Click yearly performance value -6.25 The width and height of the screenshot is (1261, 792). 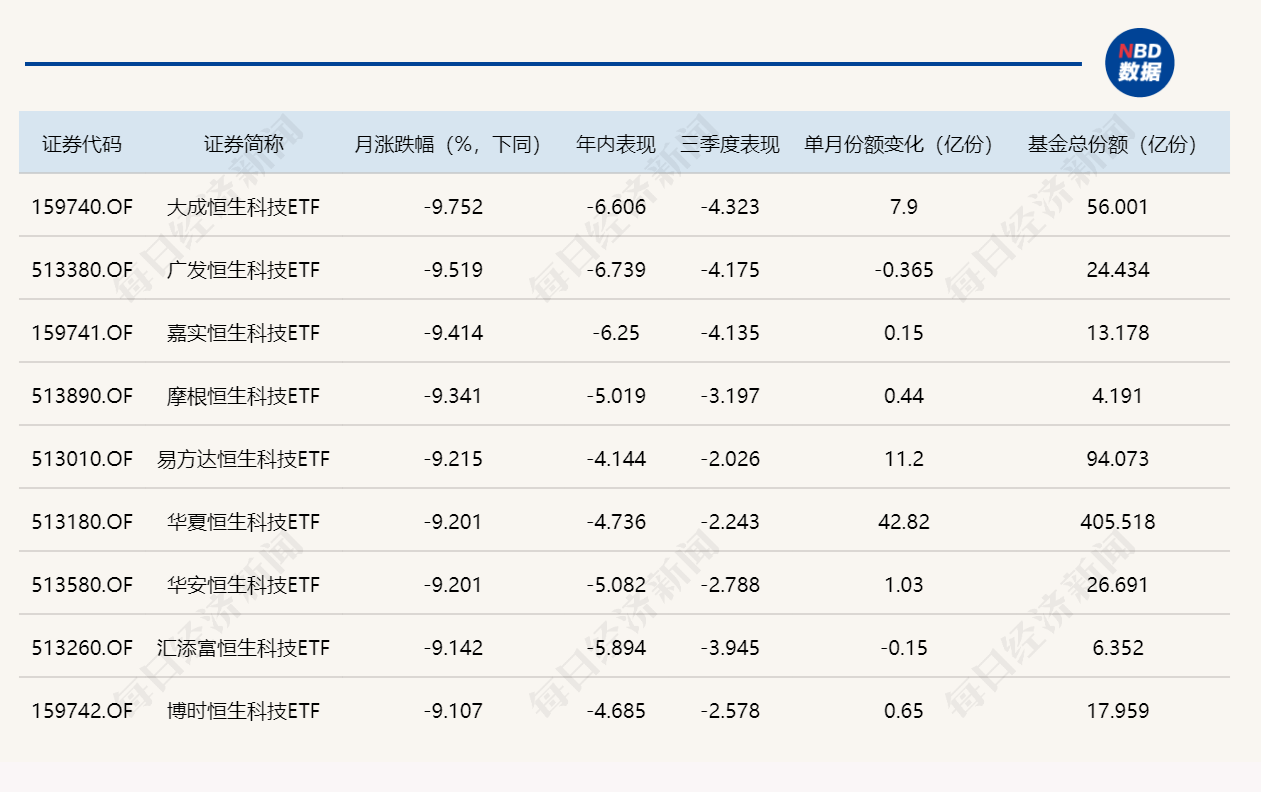pyautogui.click(x=616, y=333)
